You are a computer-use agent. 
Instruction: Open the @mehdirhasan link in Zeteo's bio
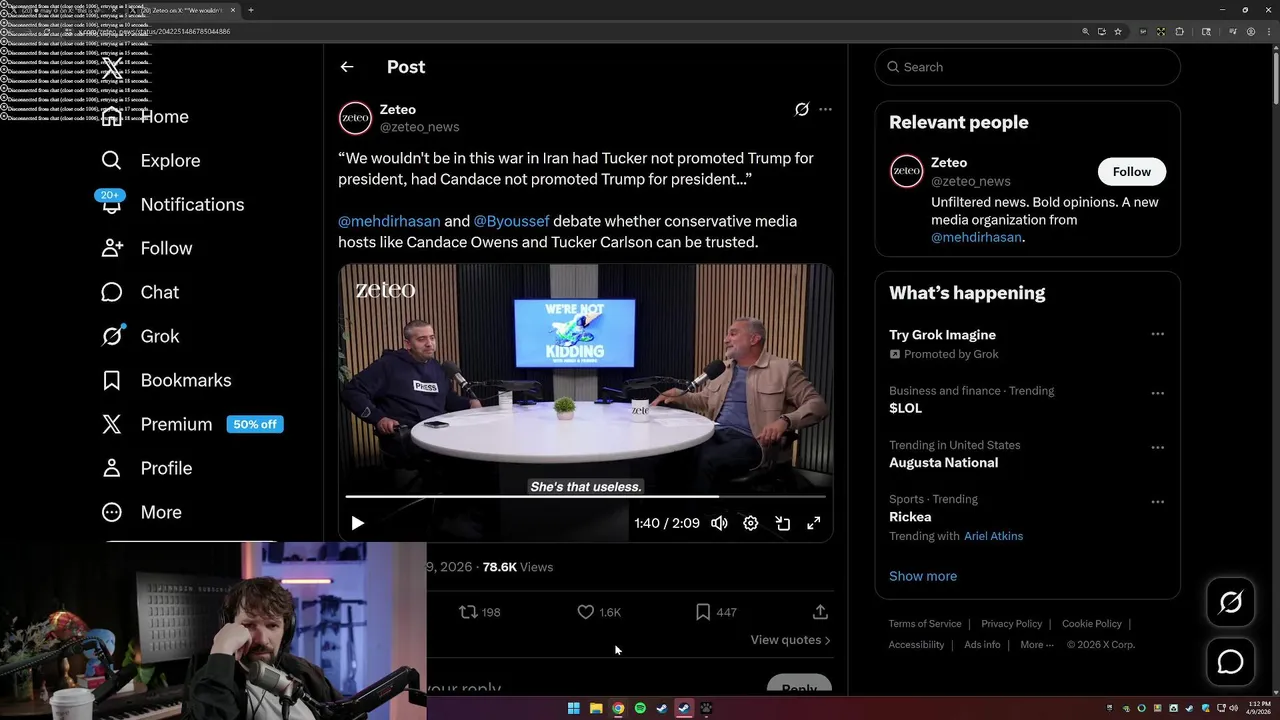tap(976, 238)
